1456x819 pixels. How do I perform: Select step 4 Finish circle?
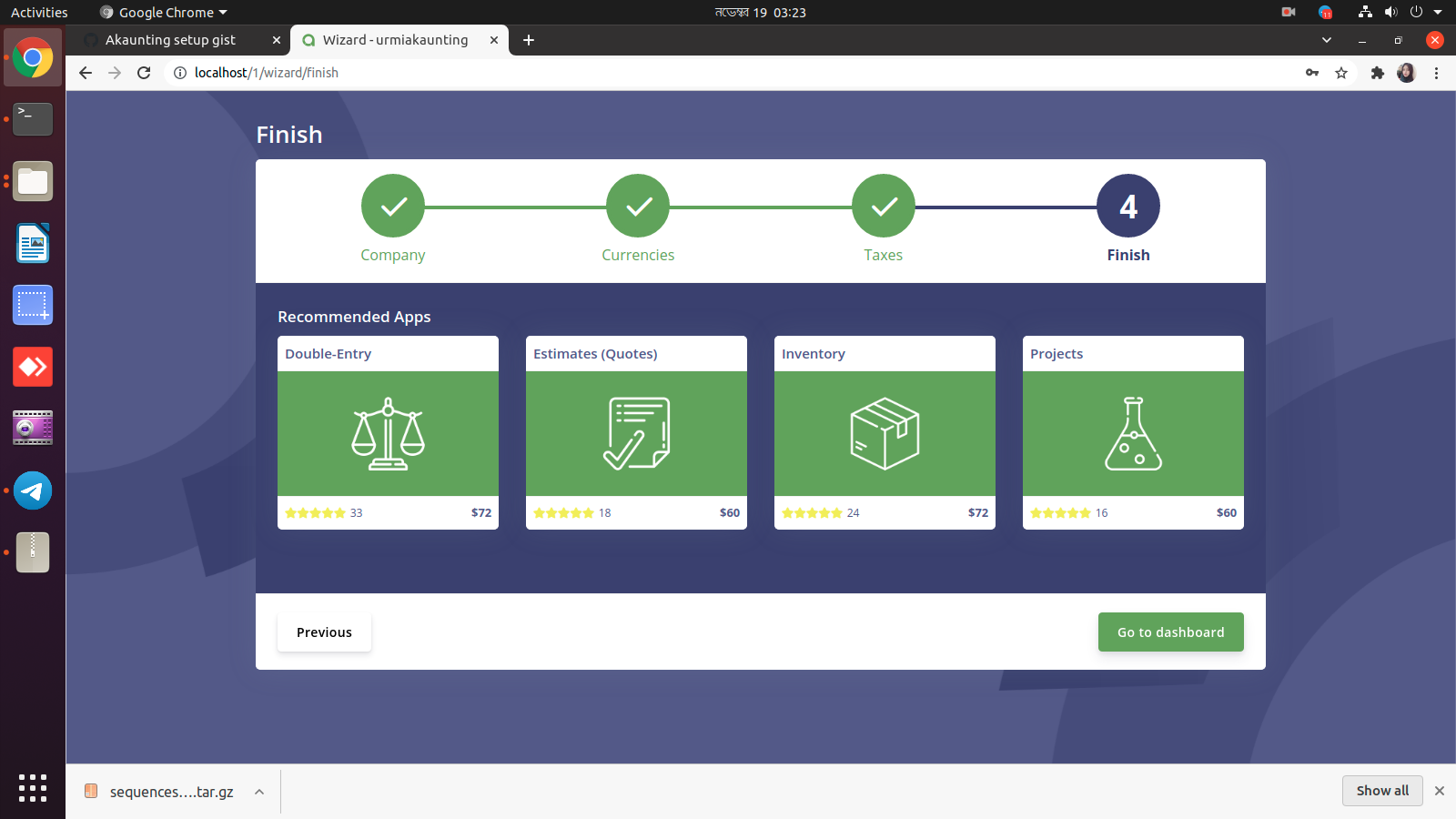(x=1128, y=206)
